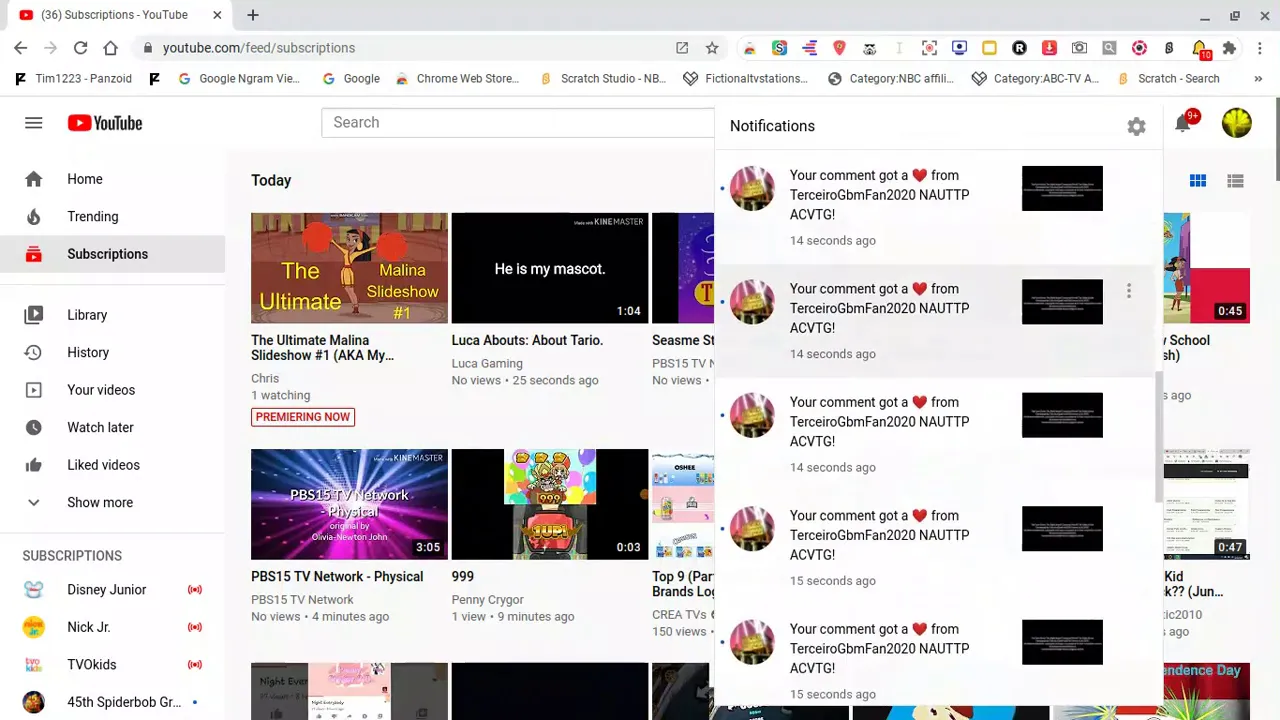Click the YouTube search field
Image resolution: width=1280 pixels, height=720 pixels.
[518, 122]
